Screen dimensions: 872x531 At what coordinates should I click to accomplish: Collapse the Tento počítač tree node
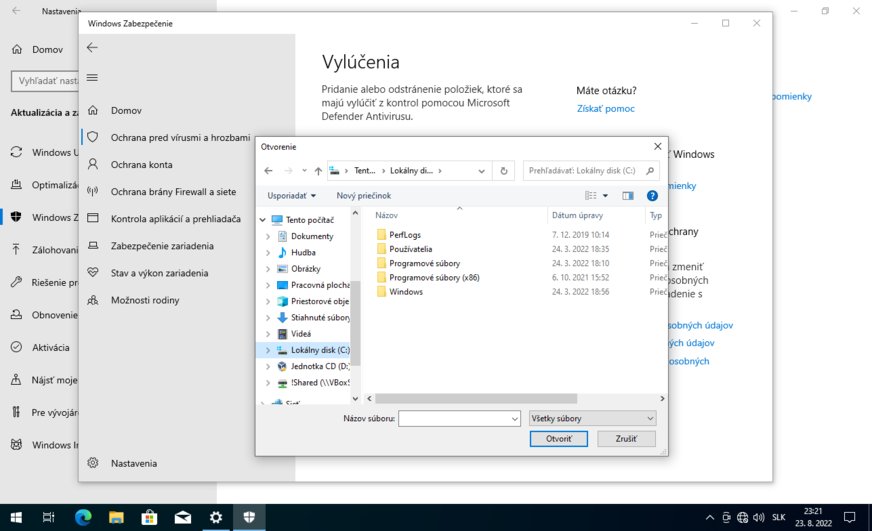click(x=262, y=220)
